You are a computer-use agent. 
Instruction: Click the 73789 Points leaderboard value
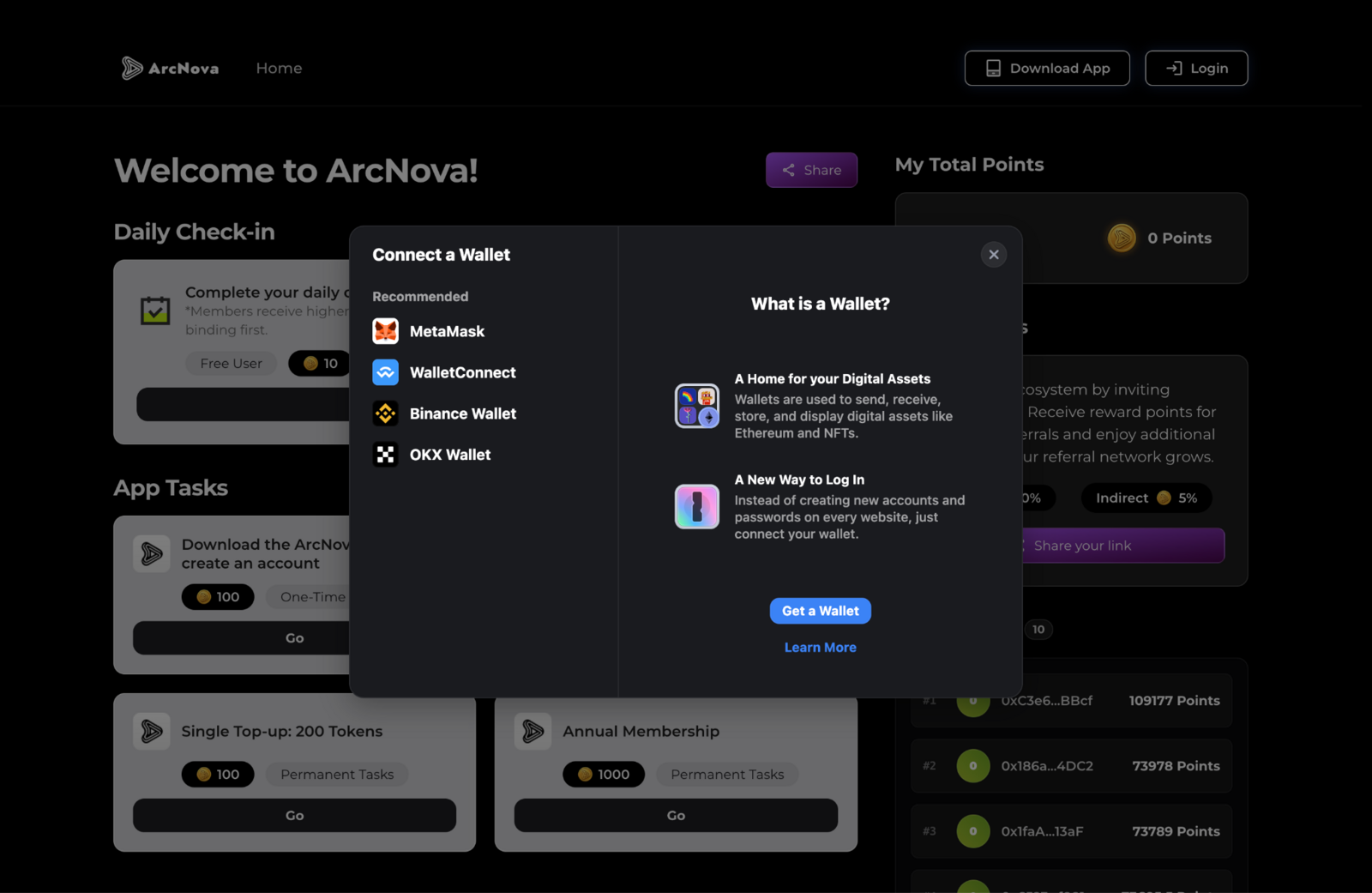1176,831
